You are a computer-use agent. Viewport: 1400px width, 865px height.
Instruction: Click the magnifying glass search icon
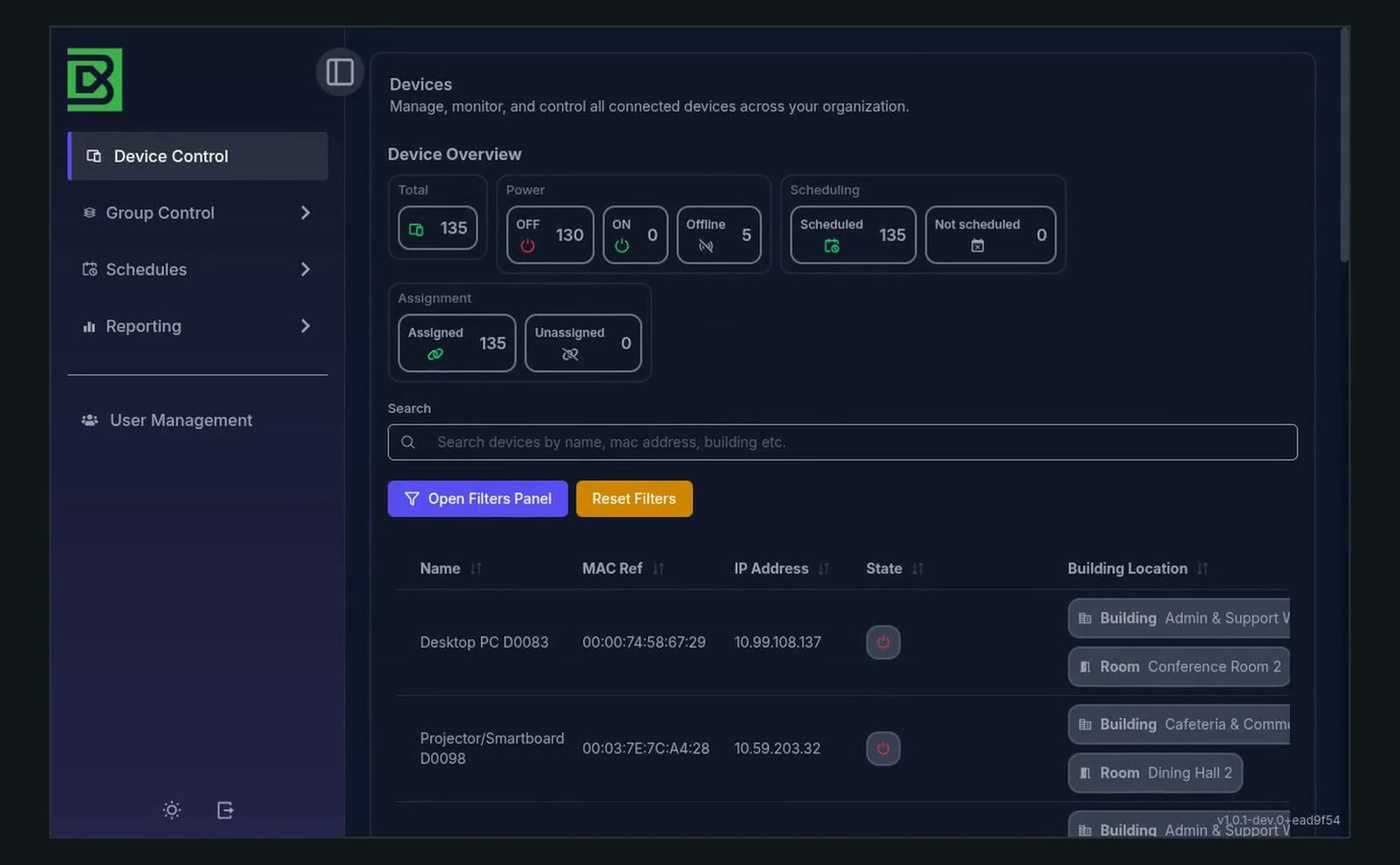click(408, 442)
